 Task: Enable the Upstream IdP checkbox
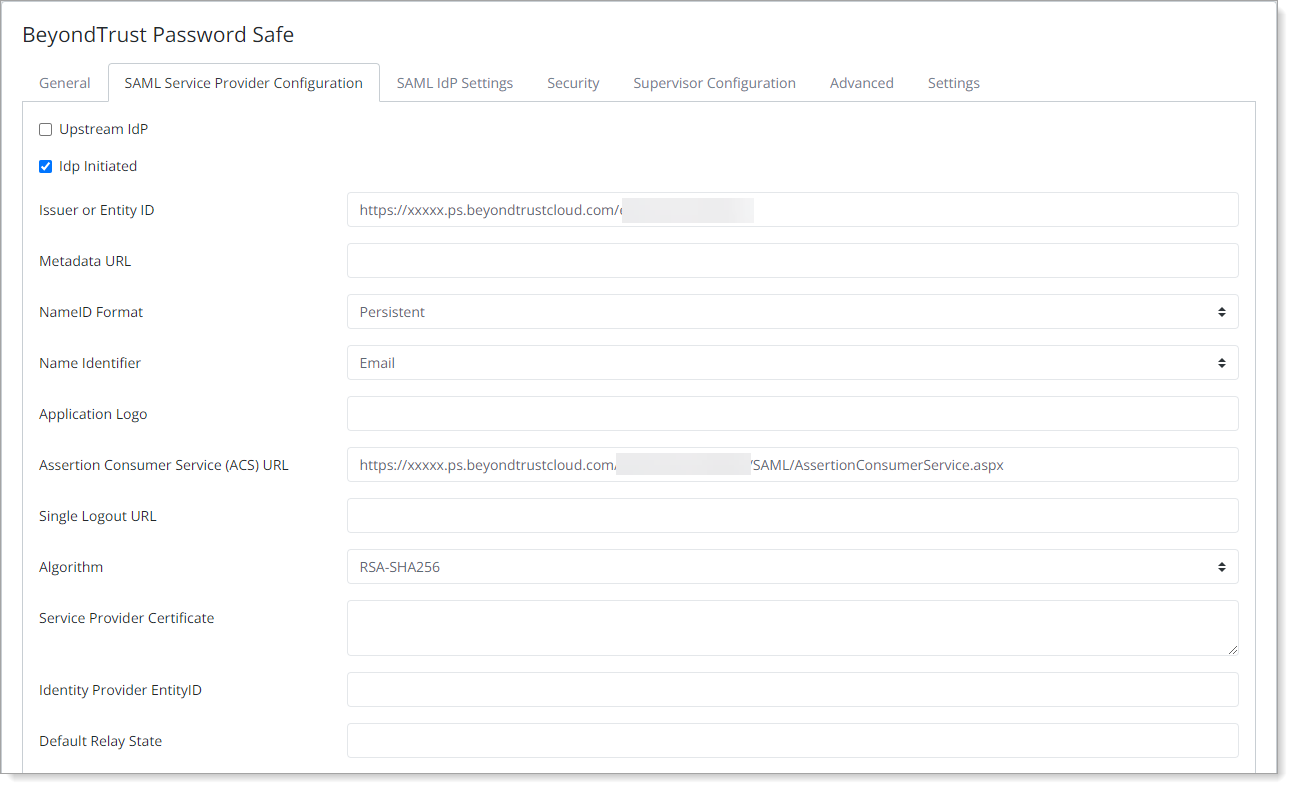pyautogui.click(x=45, y=130)
